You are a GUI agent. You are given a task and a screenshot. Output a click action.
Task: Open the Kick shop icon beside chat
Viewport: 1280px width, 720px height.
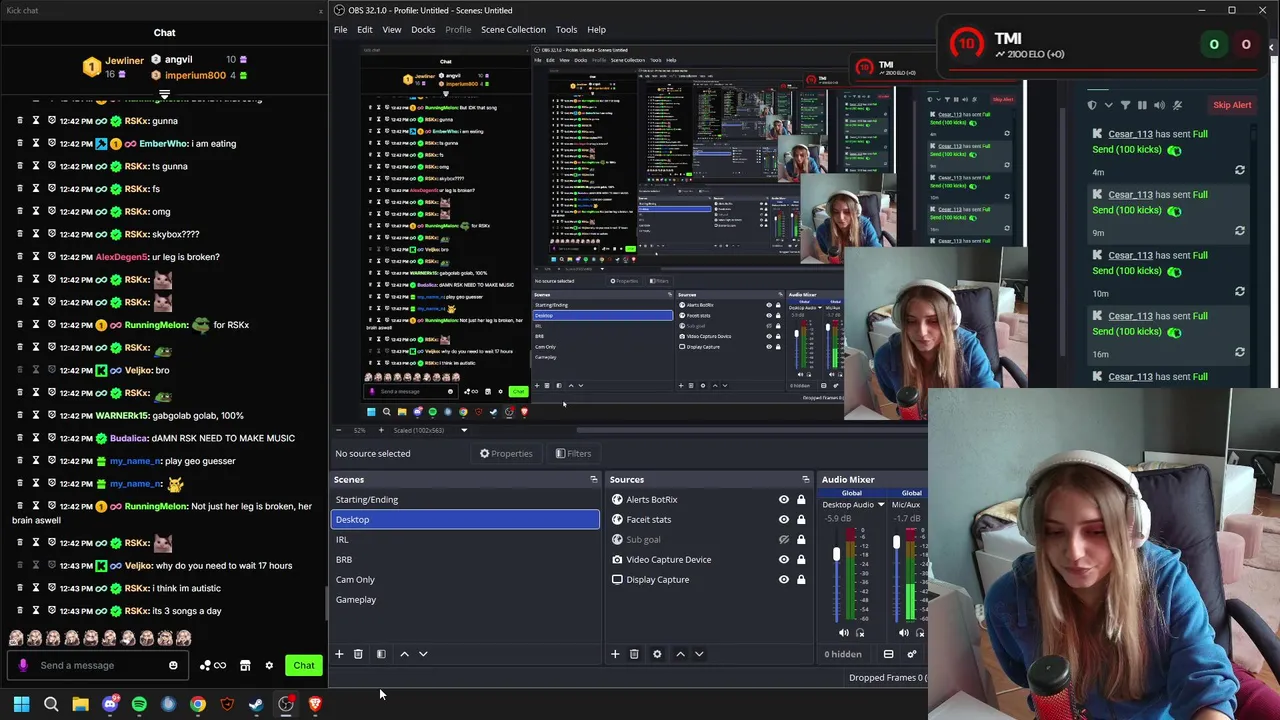[245, 666]
